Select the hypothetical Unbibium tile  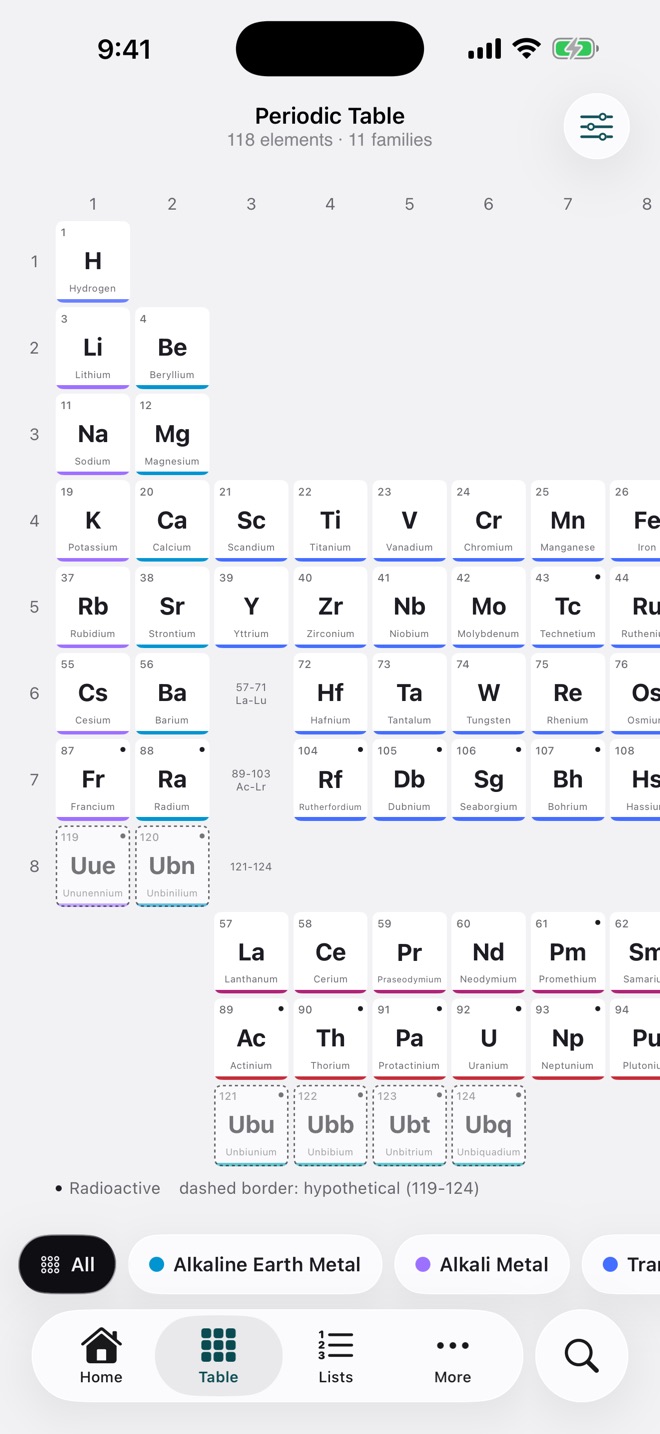(x=330, y=1125)
